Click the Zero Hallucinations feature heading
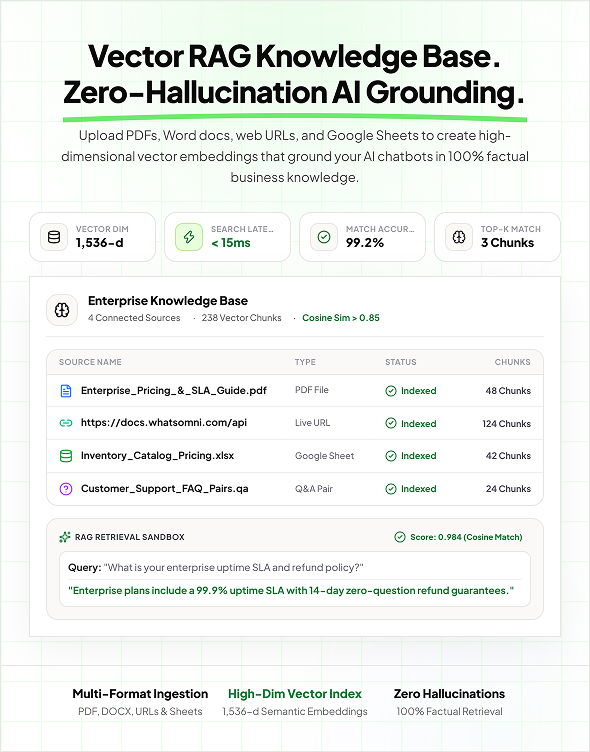 [x=449, y=694]
